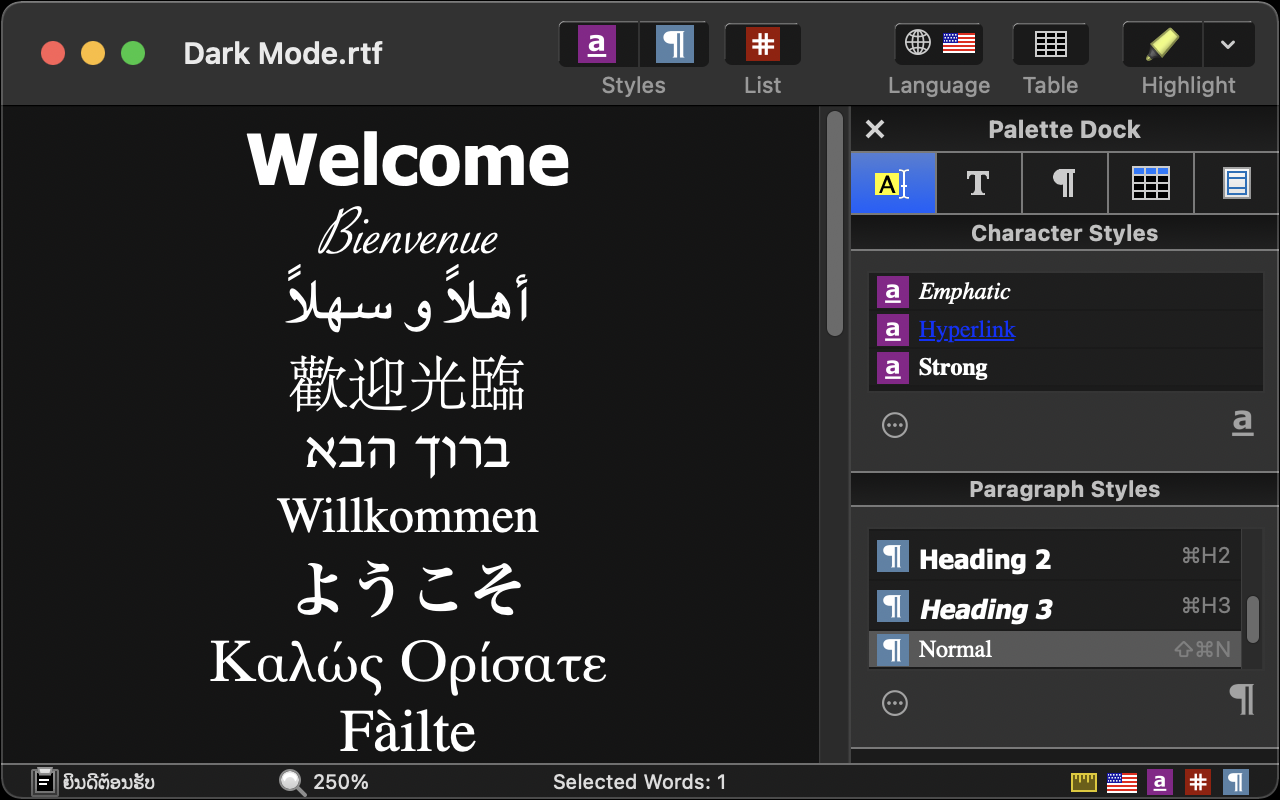Toggle the Styles palette group button
Image resolution: width=1280 pixels, height=800 pixels.
tap(893, 184)
